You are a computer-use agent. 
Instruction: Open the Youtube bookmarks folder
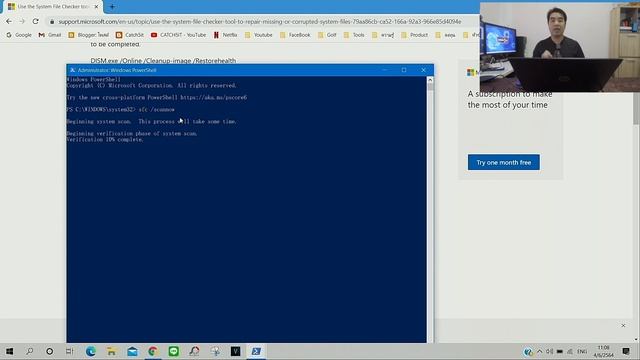(258, 35)
